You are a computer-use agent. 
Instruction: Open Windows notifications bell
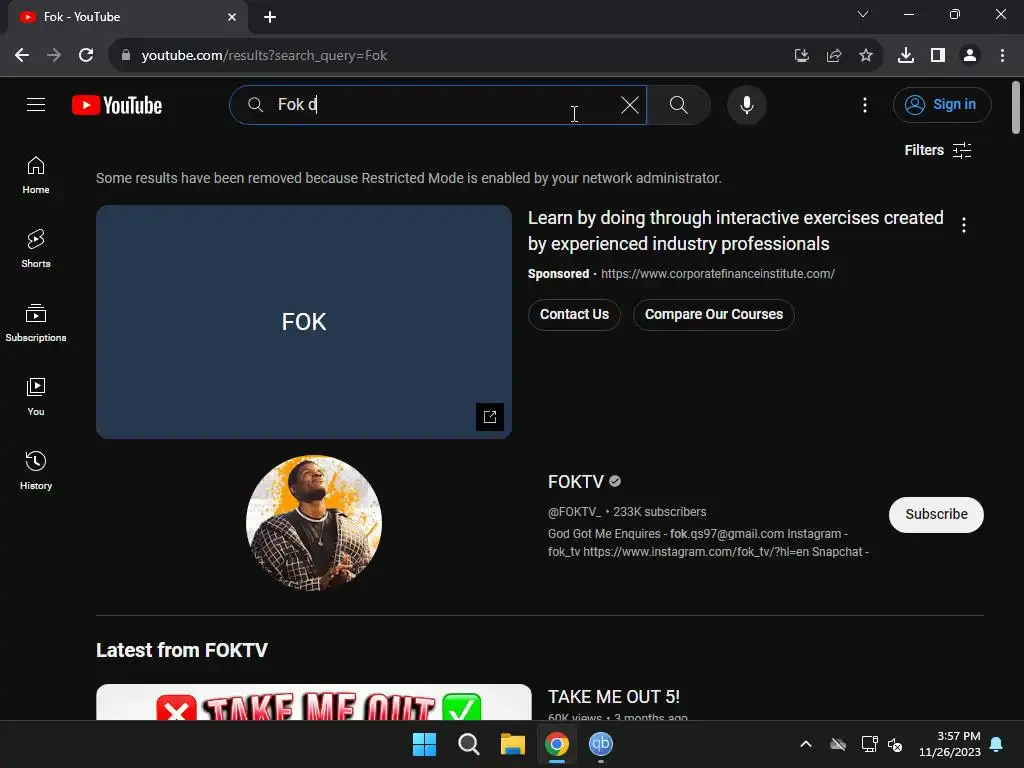coord(997,744)
